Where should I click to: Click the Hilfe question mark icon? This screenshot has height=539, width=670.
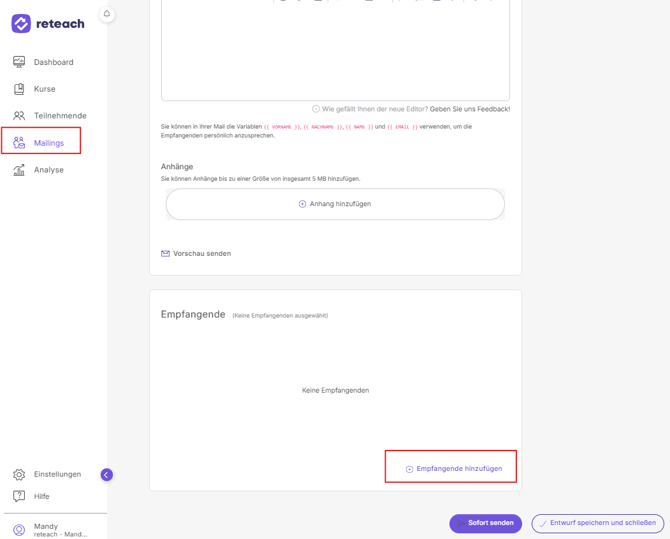tap(19, 496)
